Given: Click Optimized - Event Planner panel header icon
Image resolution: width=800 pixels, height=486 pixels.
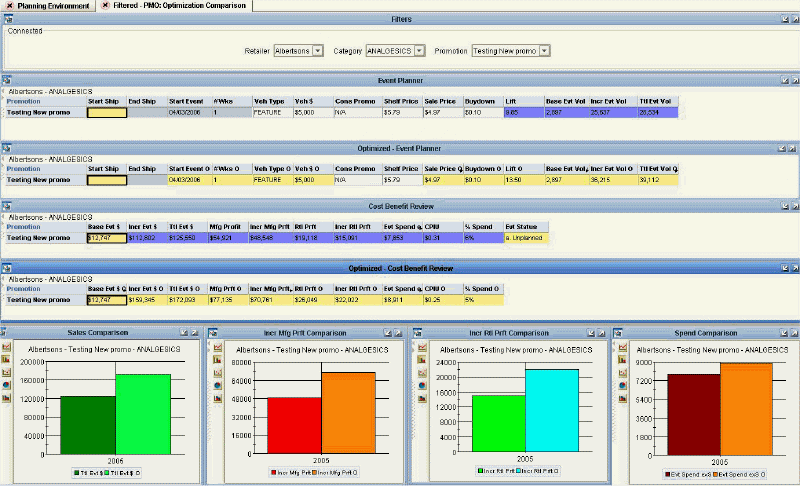Looking at the screenshot, I should tap(7, 148).
